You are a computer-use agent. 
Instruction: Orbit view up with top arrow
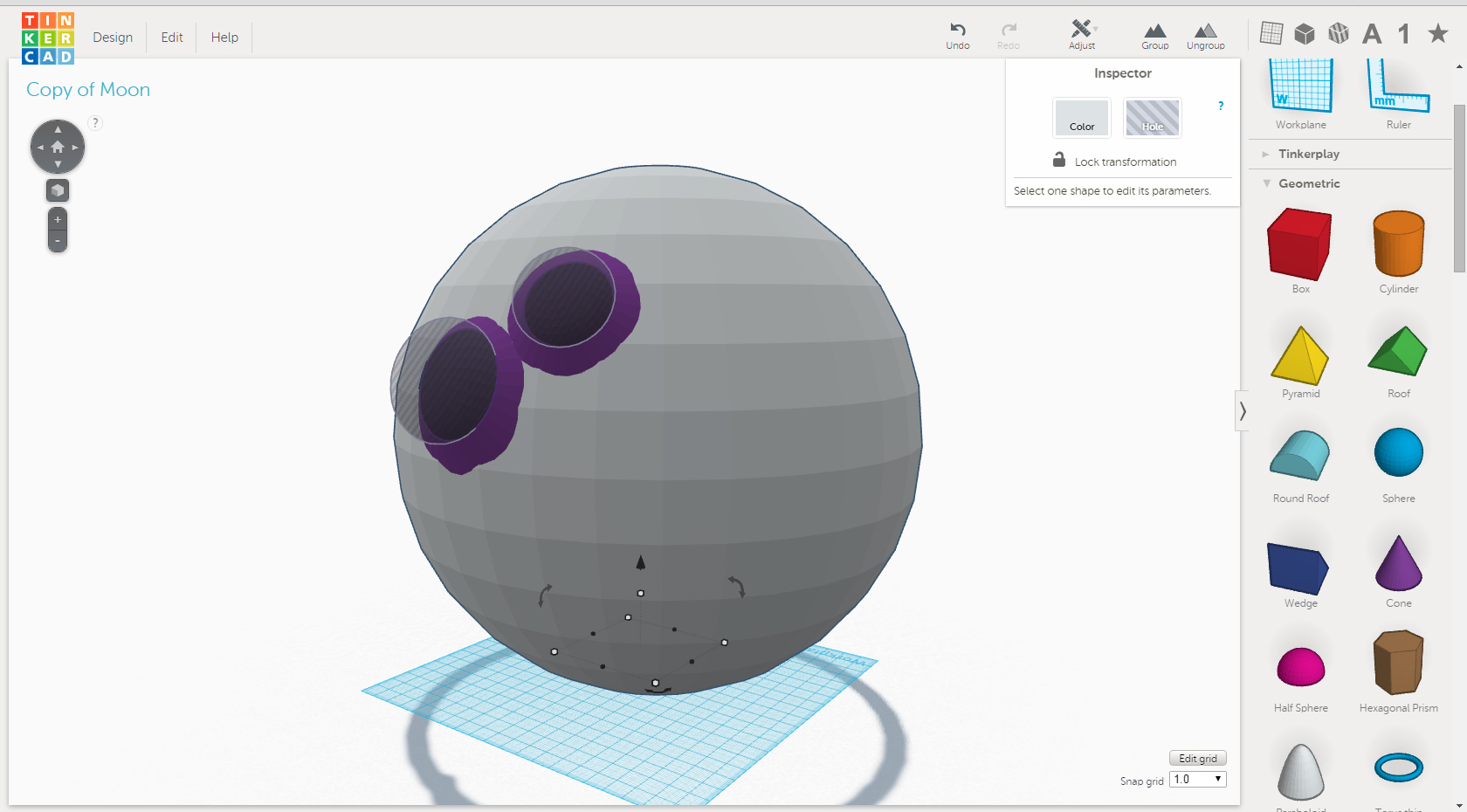coord(58,129)
